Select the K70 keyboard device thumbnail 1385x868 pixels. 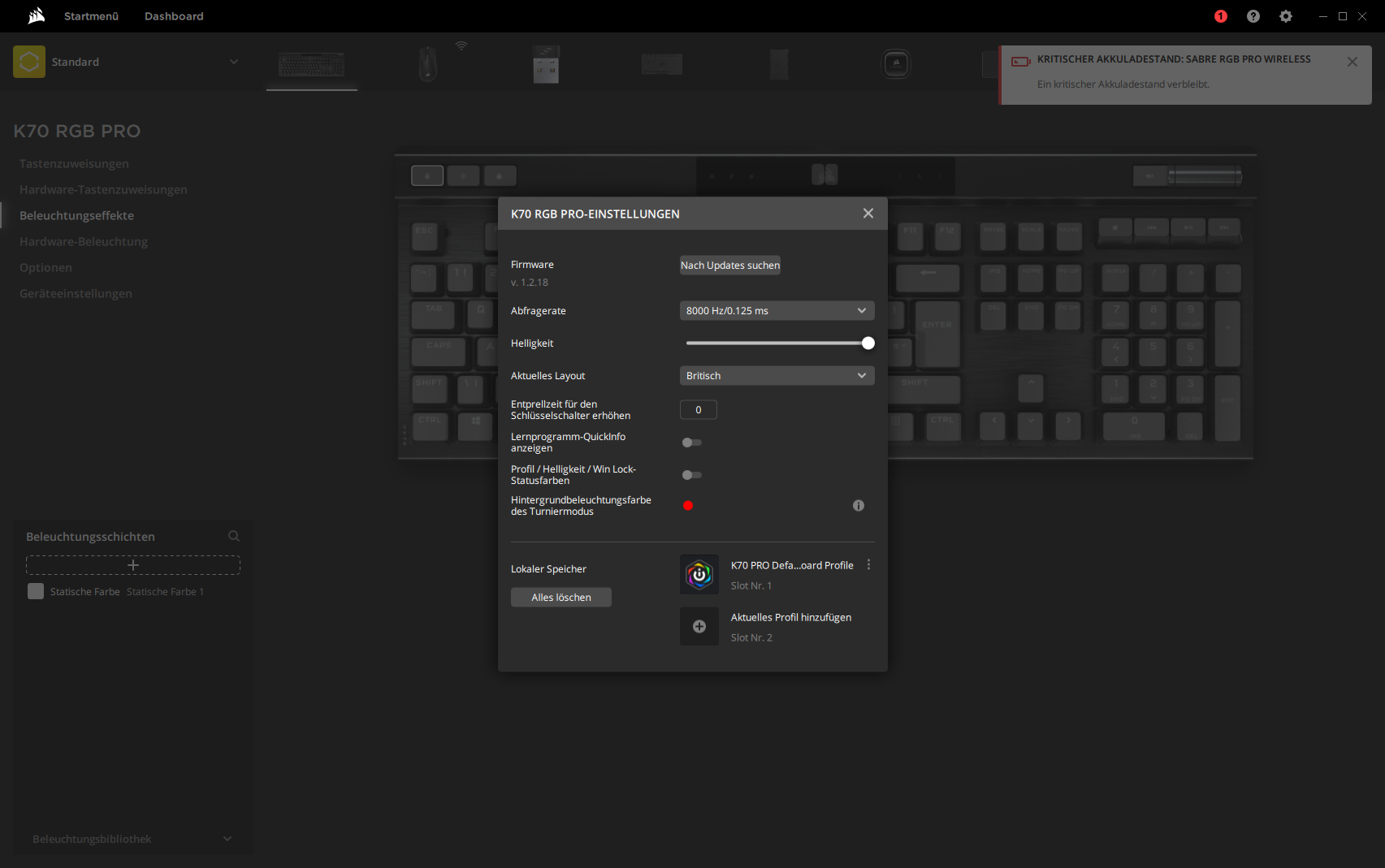click(x=312, y=64)
